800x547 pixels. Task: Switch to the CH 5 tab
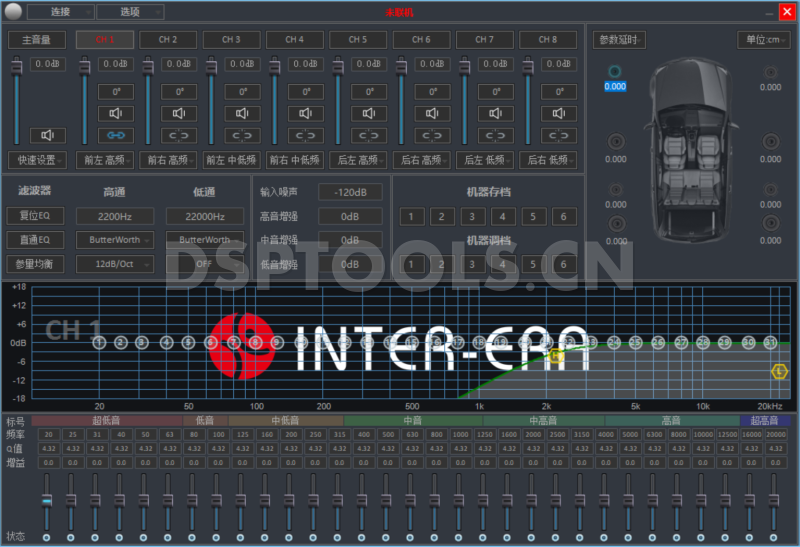pos(358,40)
